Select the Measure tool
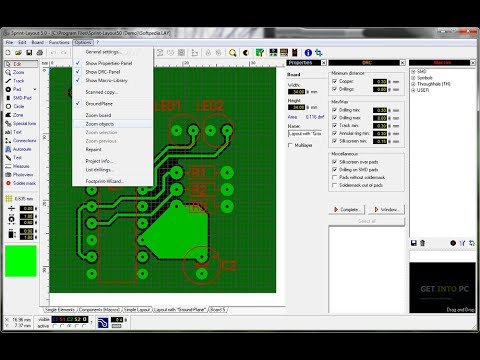The width and height of the screenshot is (480, 360). [17, 166]
